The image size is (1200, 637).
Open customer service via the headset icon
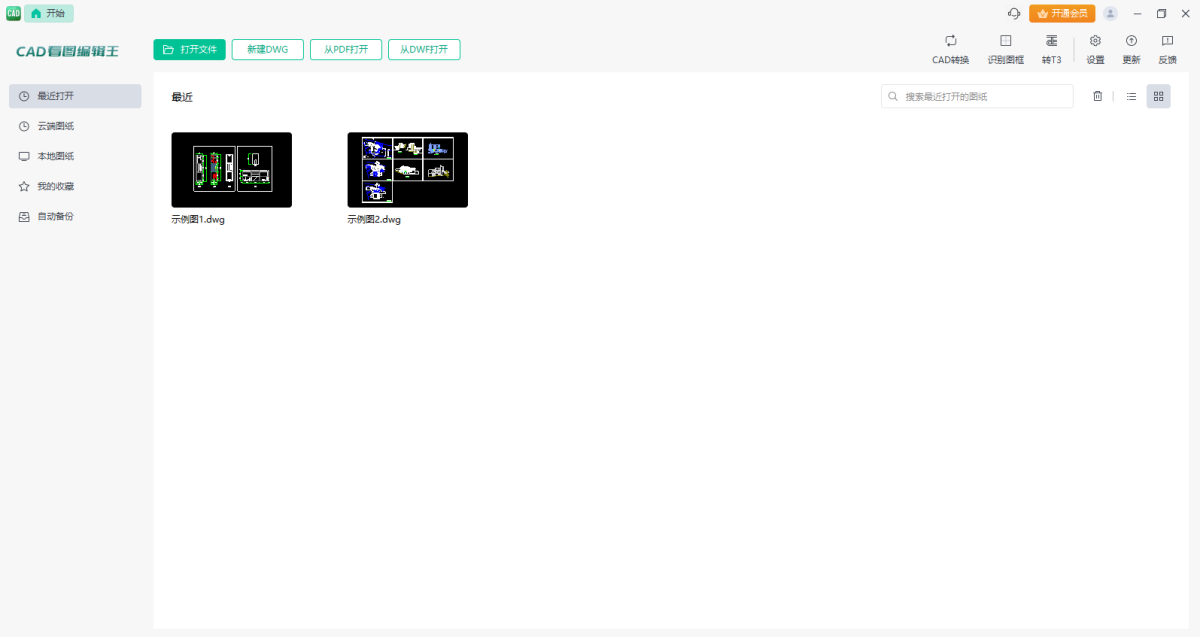click(x=1013, y=13)
